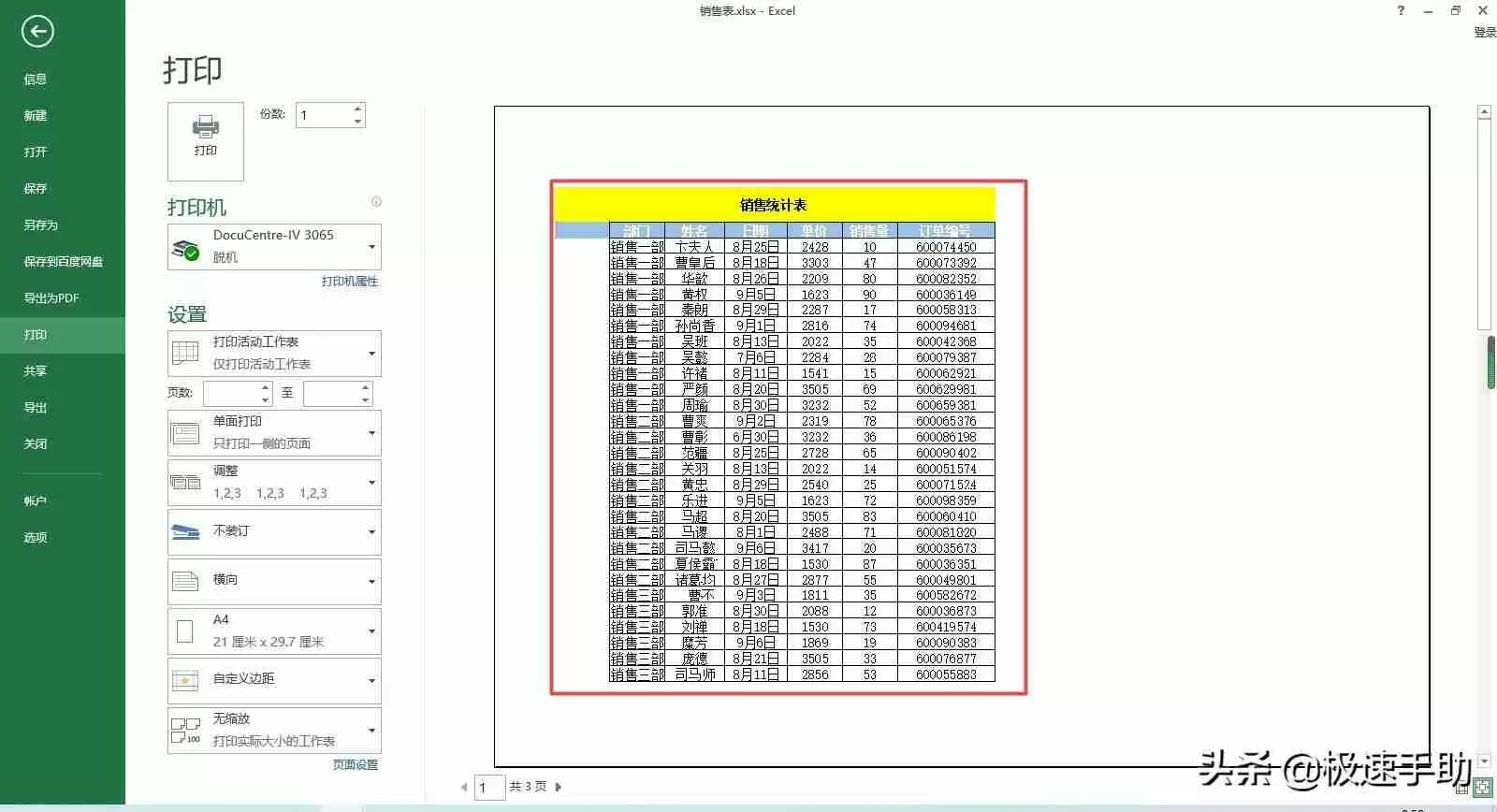Click the printer info icon beside 打印机
Image resolution: width=1497 pixels, height=812 pixels.
coord(376,202)
